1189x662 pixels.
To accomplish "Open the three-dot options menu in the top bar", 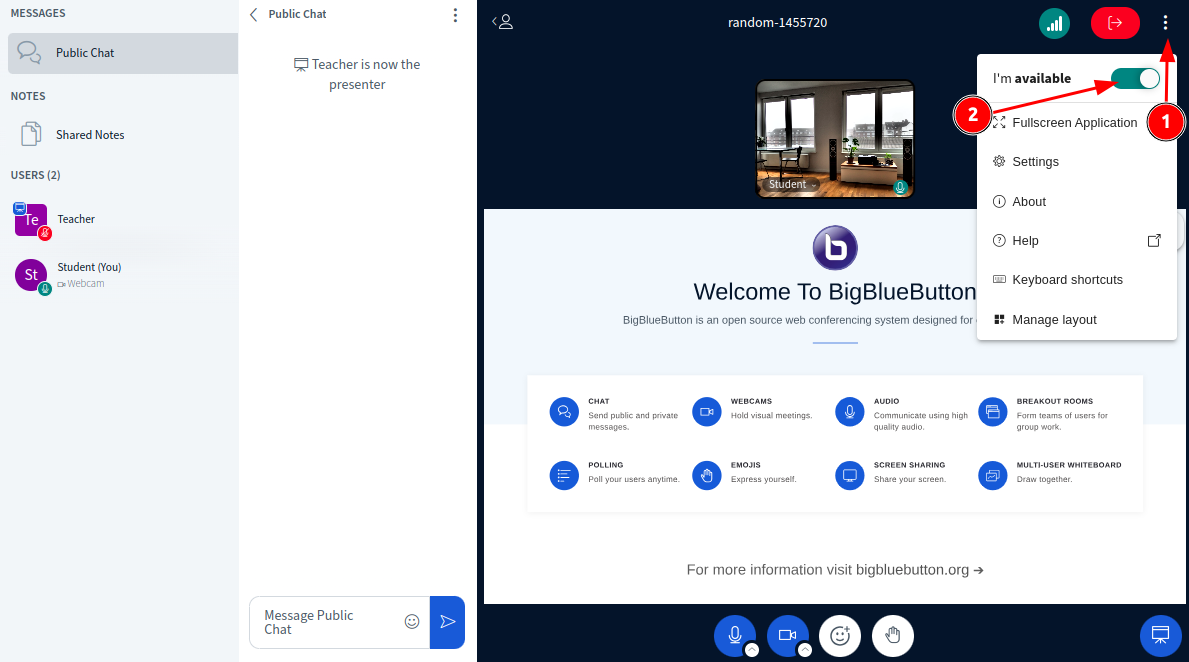I will point(1165,23).
